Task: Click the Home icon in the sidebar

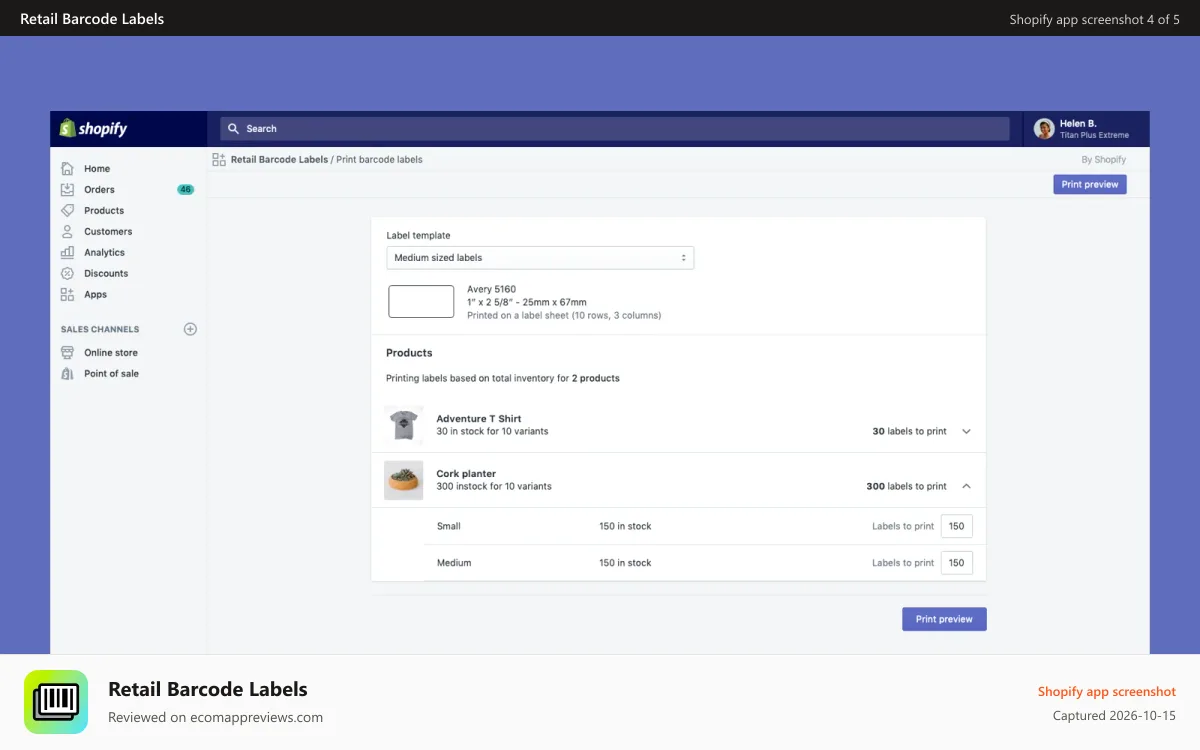Action: tap(67, 168)
